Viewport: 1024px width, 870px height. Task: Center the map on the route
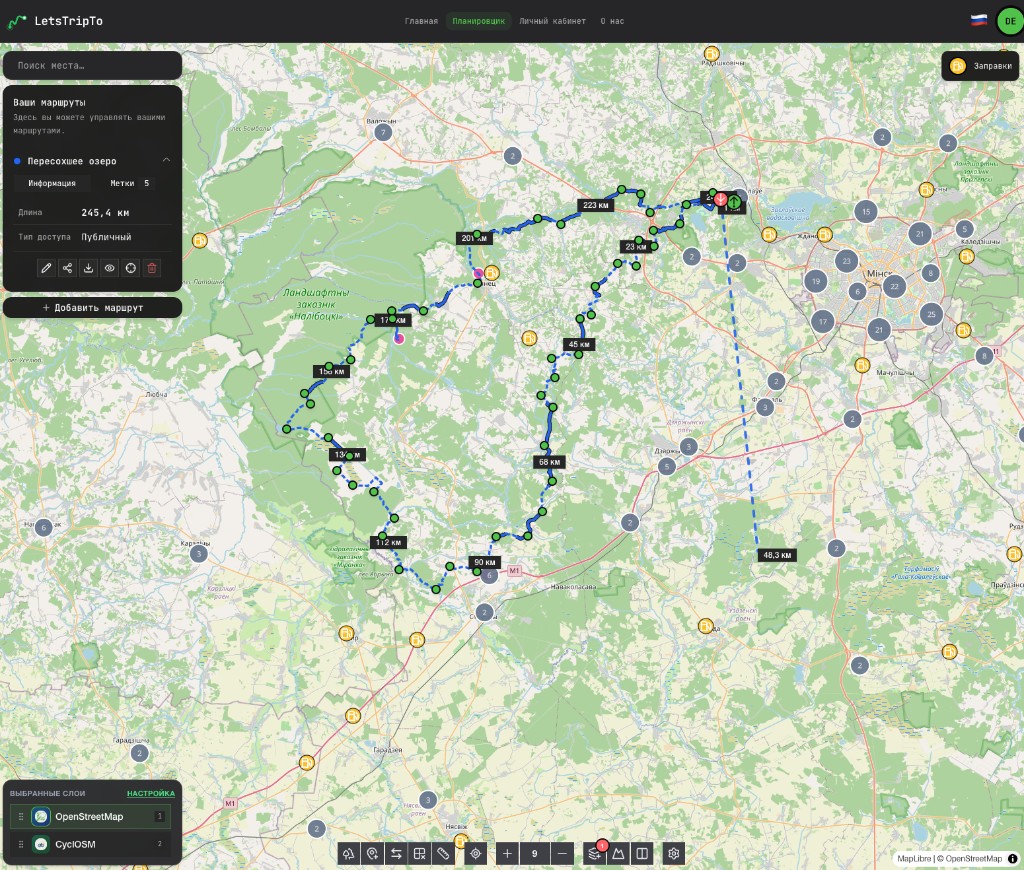(x=131, y=268)
